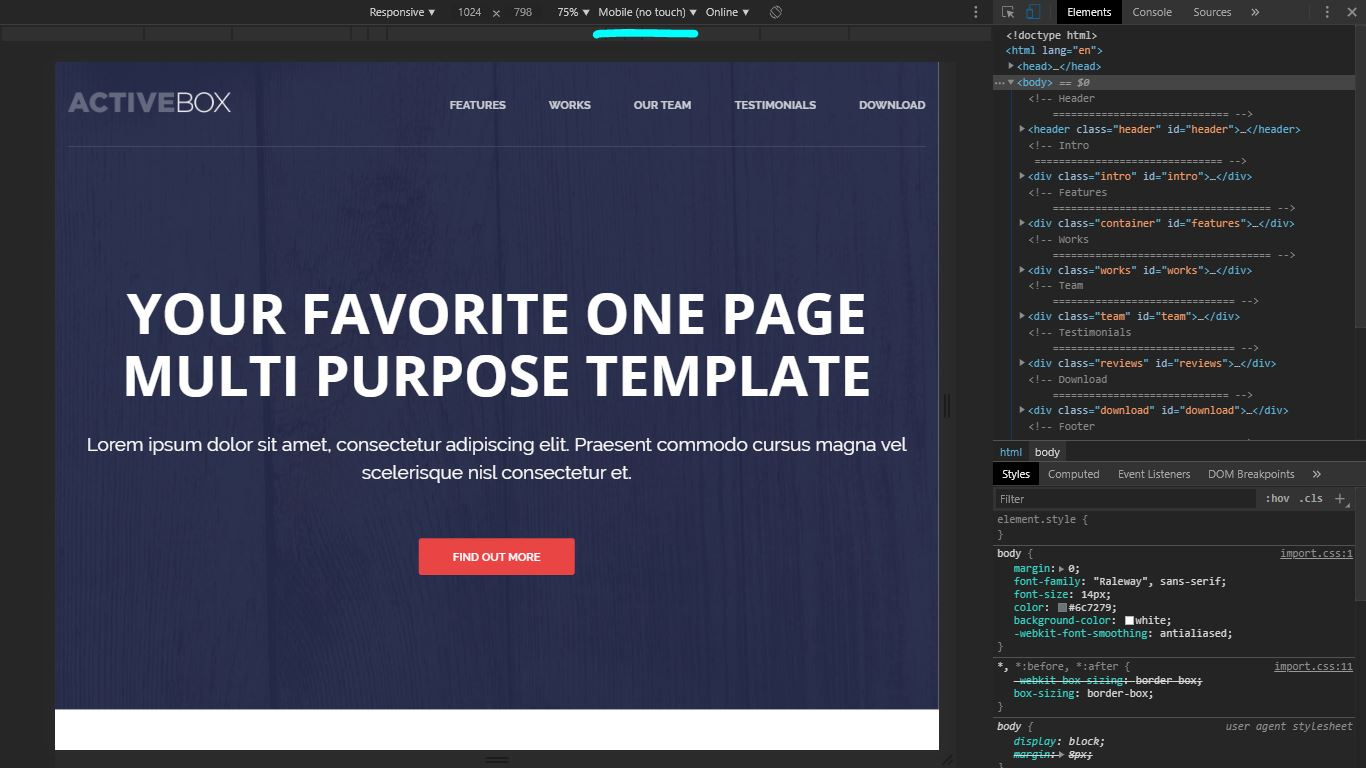Expand the div works node
The width and height of the screenshot is (1366, 768).
(x=1022, y=270)
